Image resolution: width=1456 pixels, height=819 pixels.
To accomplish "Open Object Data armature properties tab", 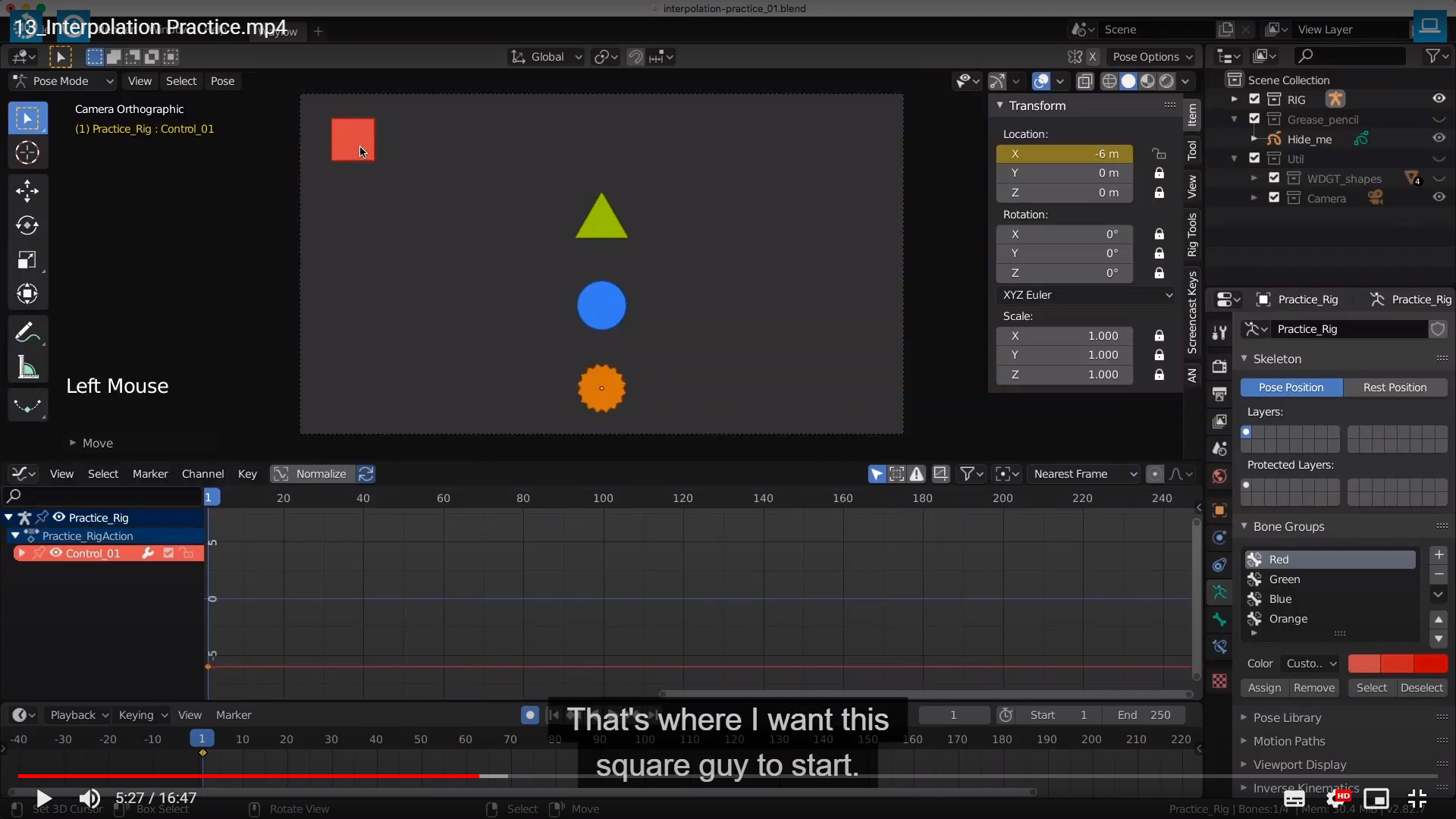I will (x=1219, y=592).
